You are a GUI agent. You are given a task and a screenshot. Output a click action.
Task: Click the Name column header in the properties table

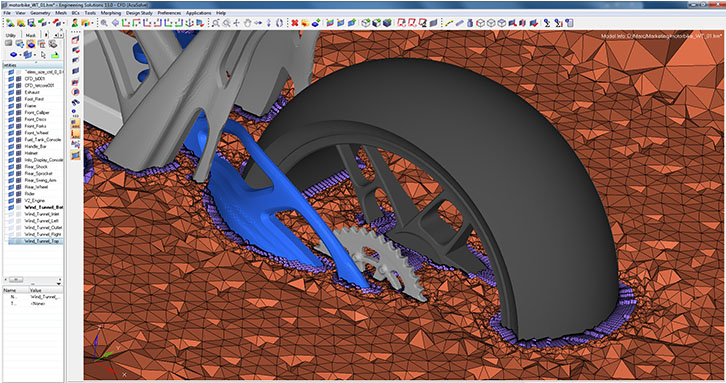click(15, 290)
